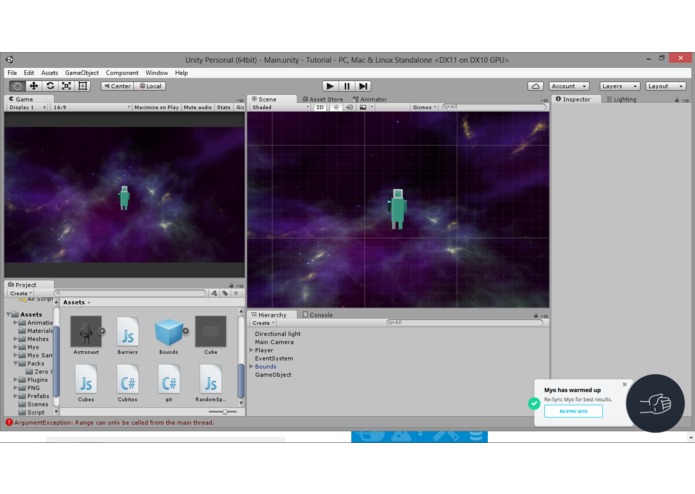Screen dimensions: 695x494
Task: Open the Window menu
Action: (156, 73)
